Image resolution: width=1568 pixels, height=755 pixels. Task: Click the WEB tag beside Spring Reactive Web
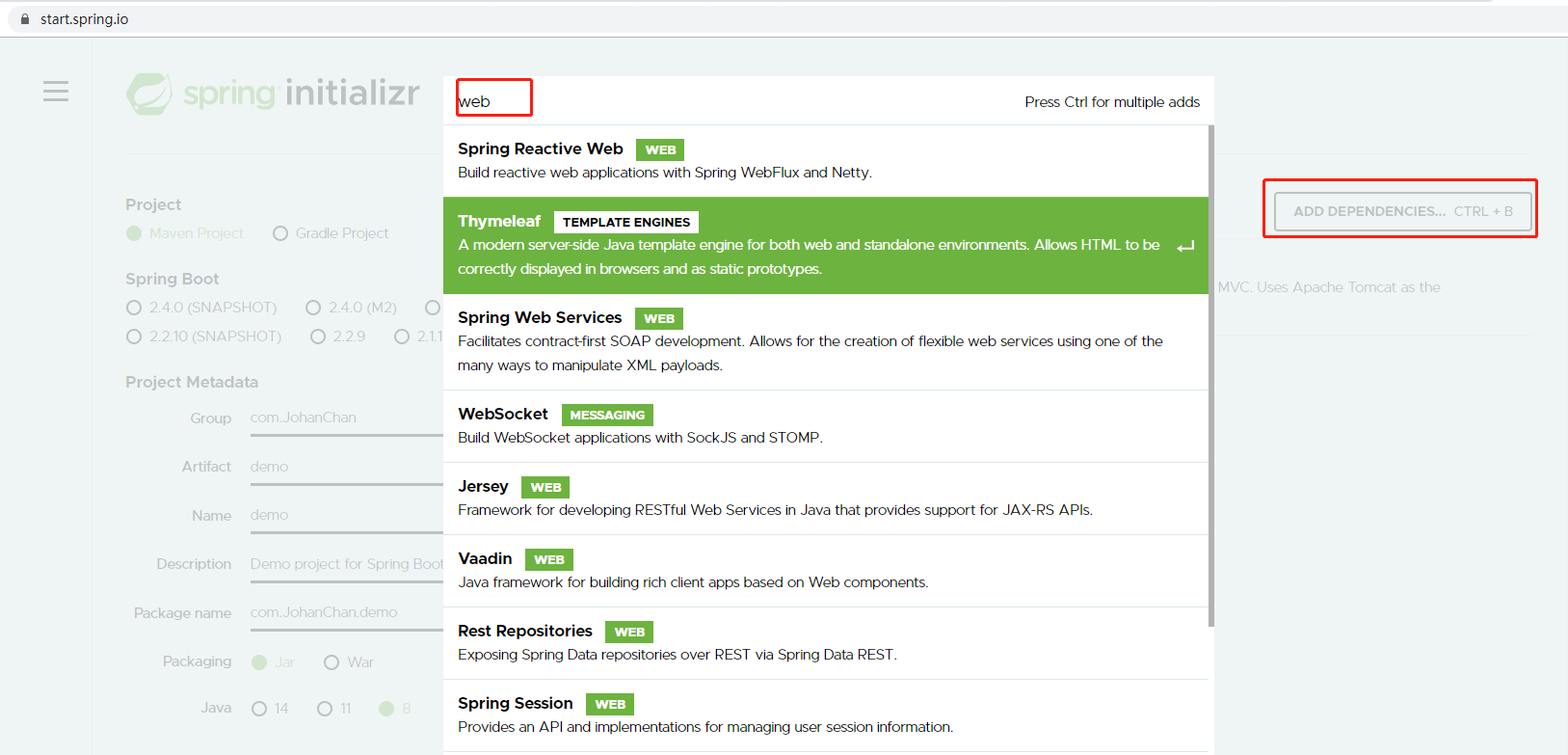pos(660,150)
